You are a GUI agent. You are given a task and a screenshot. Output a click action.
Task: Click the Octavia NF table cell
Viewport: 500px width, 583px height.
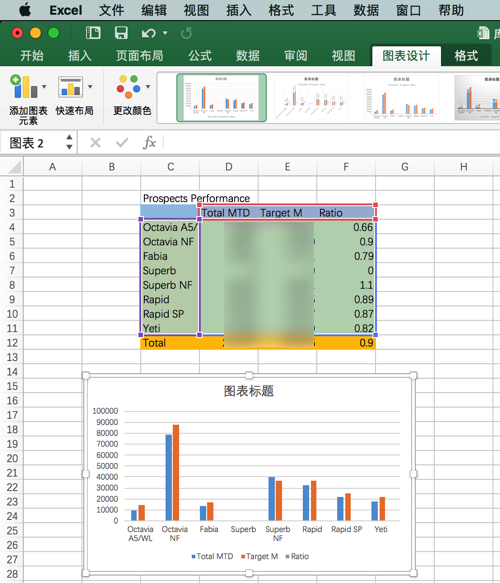170,242
